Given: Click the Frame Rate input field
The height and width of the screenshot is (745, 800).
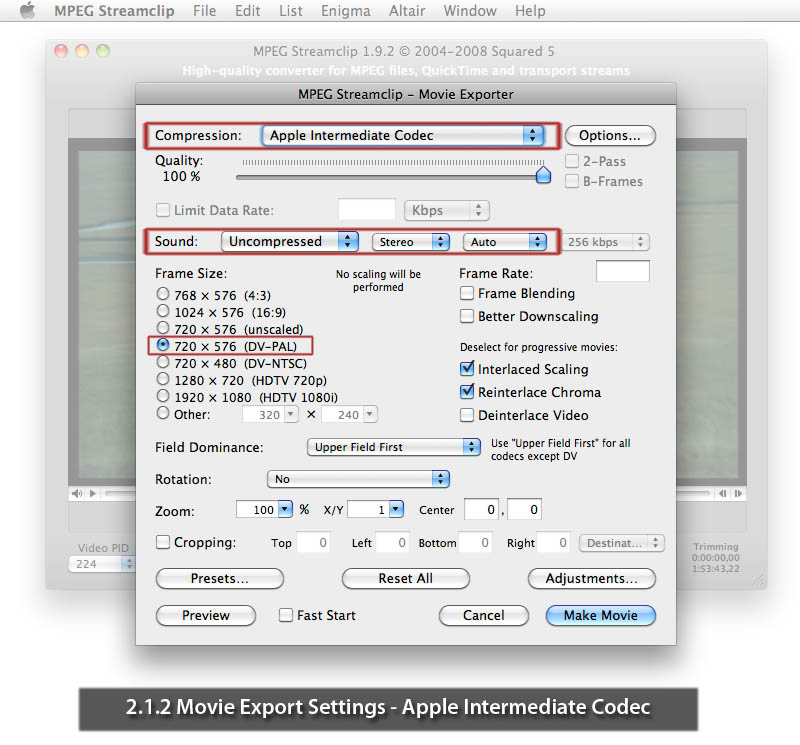Looking at the screenshot, I should tap(622, 271).
